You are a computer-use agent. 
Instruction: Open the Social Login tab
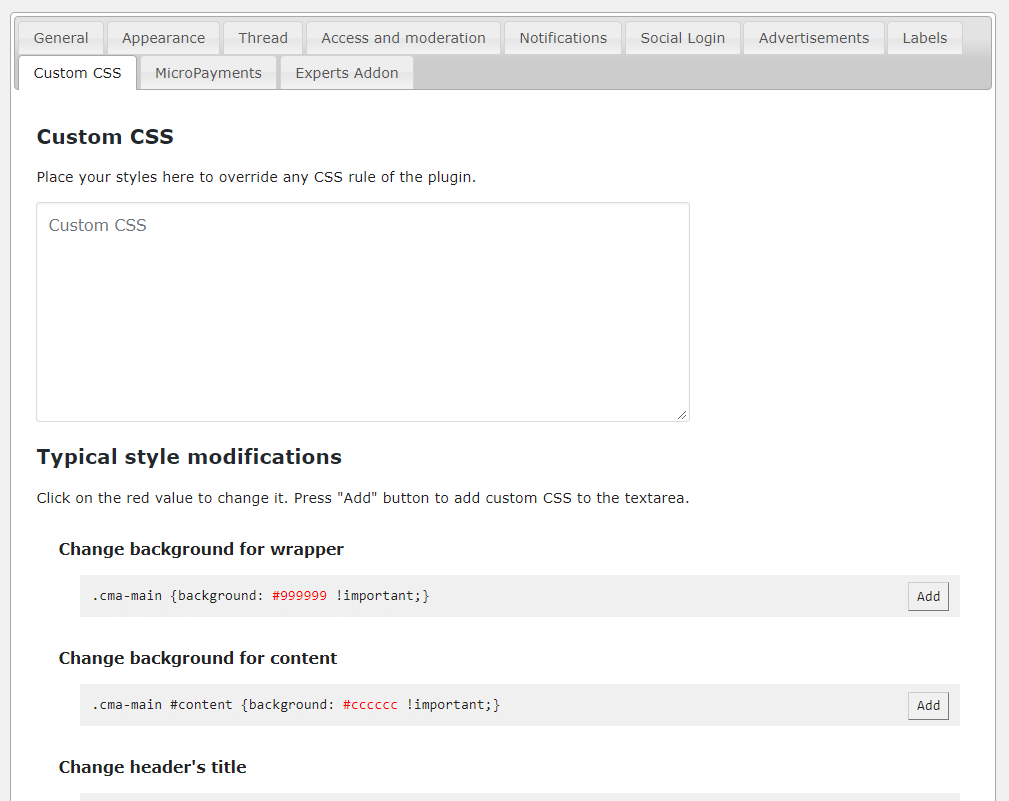tap(683, 38)
